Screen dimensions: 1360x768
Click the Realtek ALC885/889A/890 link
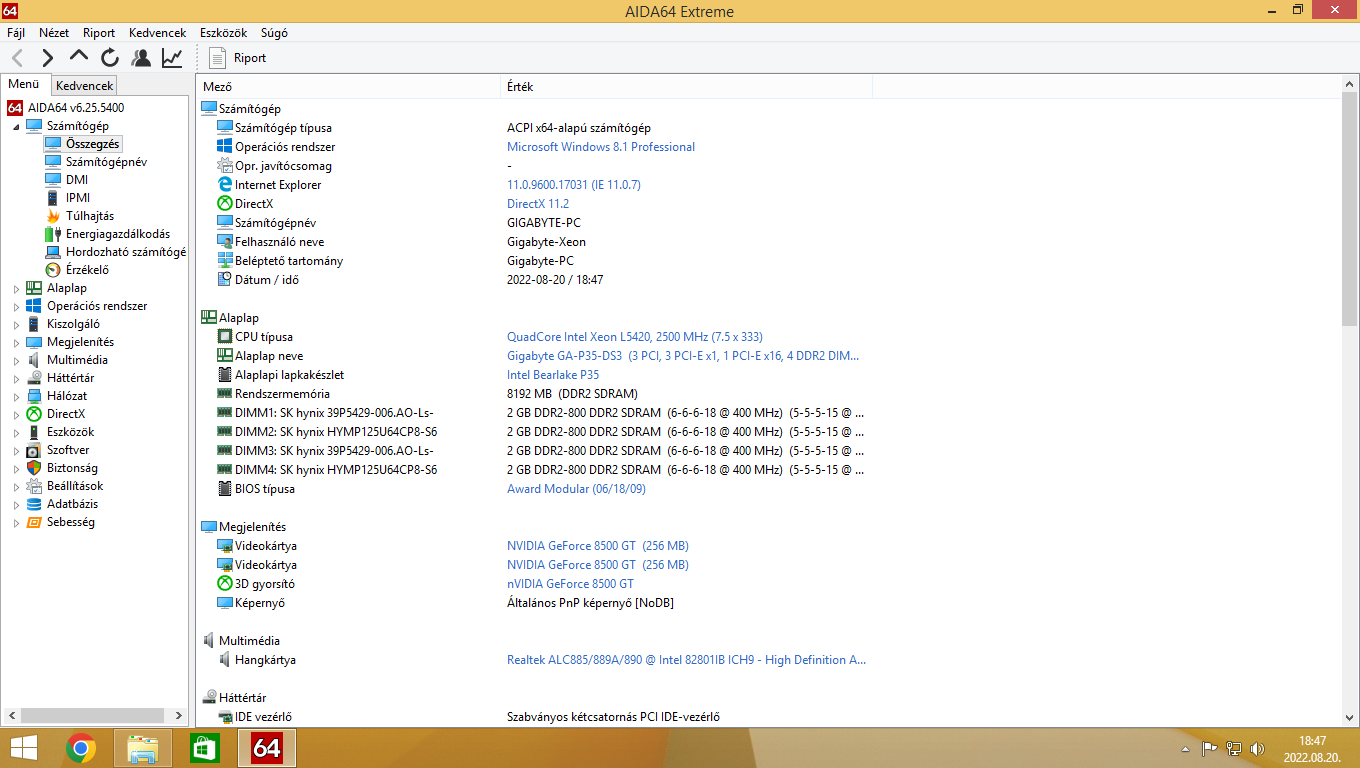click(687, 660)
